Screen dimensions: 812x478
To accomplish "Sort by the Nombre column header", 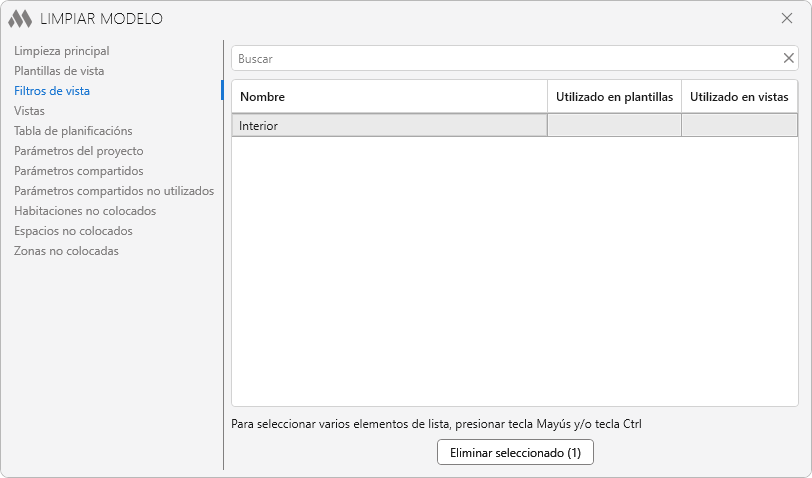I will click(389, 97).
